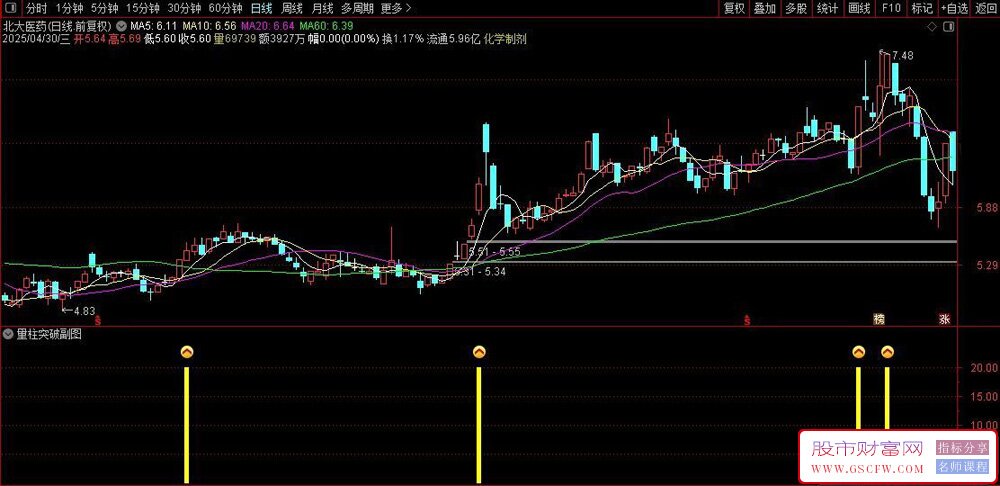Add stock via +自选 button
1000x486 pixels.
(954, 9)
